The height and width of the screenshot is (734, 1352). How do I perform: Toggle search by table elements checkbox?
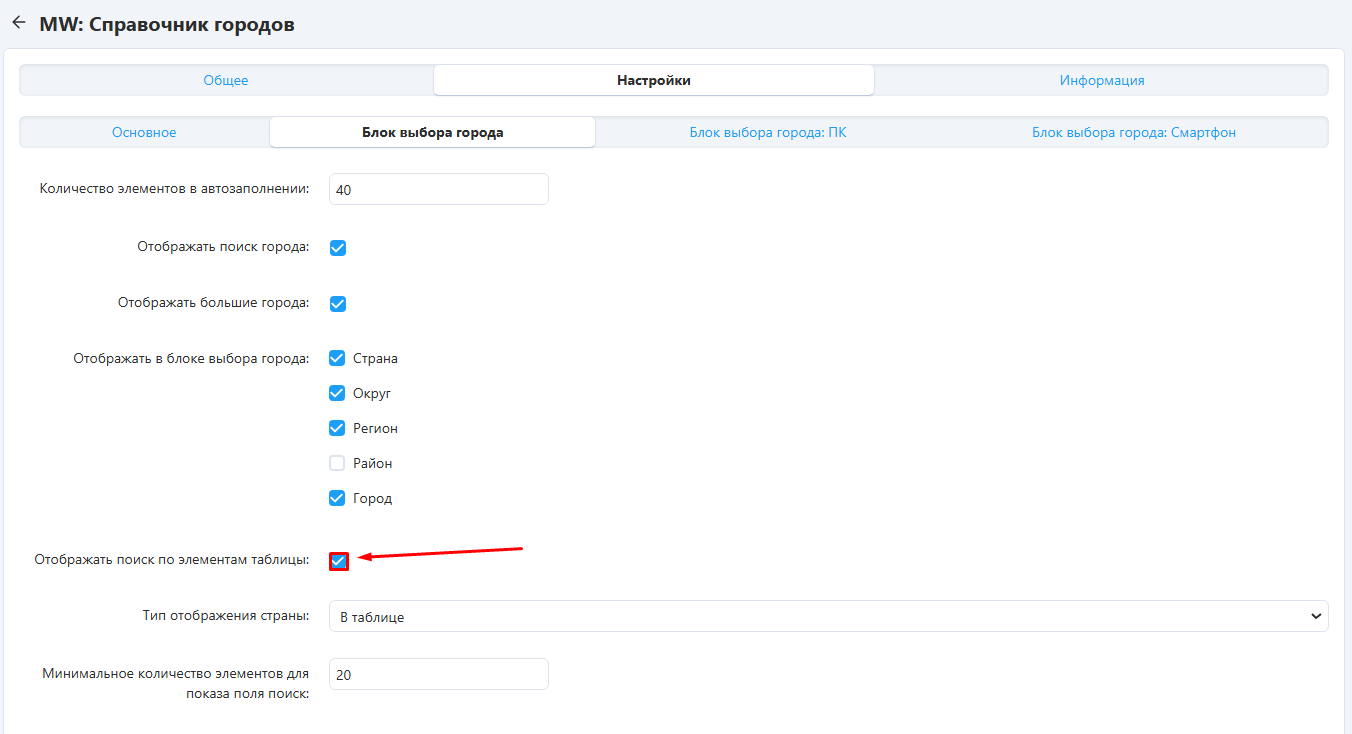click(339, 561)
